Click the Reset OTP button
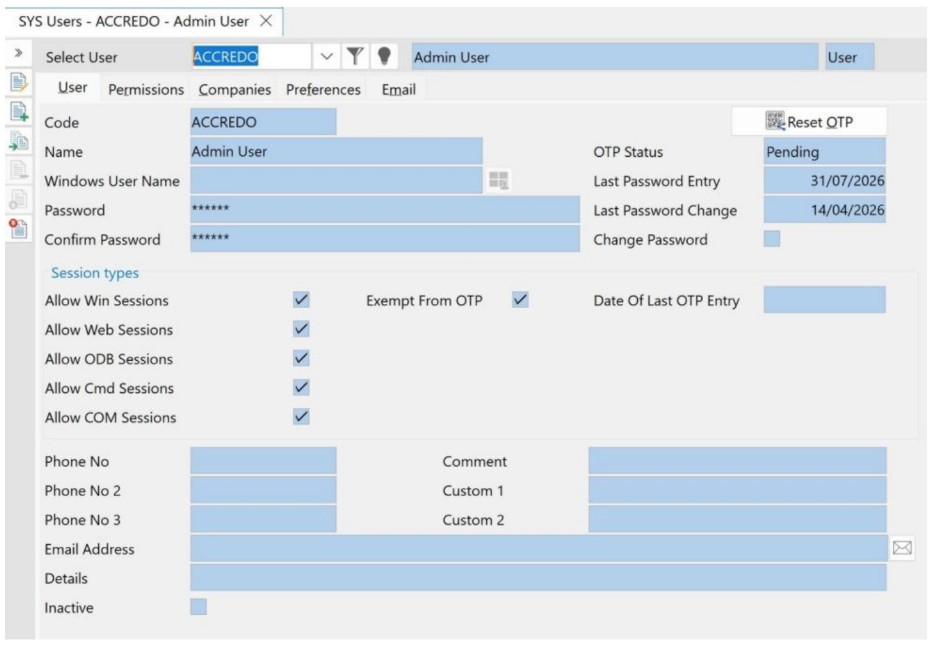 coord(809,122)
